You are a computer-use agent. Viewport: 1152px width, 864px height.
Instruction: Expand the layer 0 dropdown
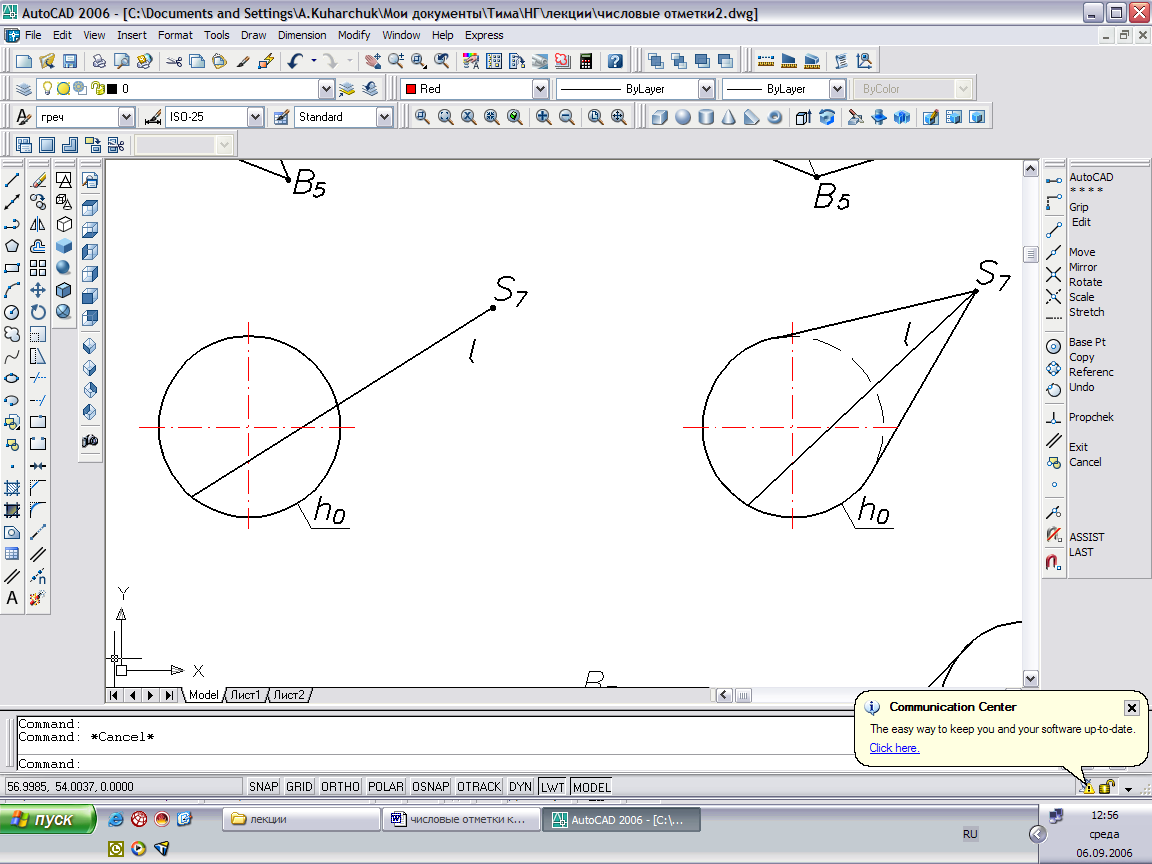point(326,89)
